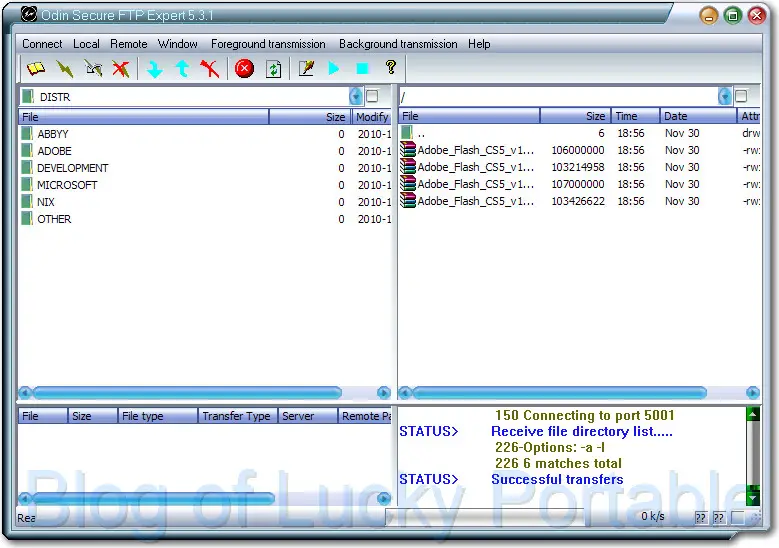Sort local list by Modify column header

(372, 117)
